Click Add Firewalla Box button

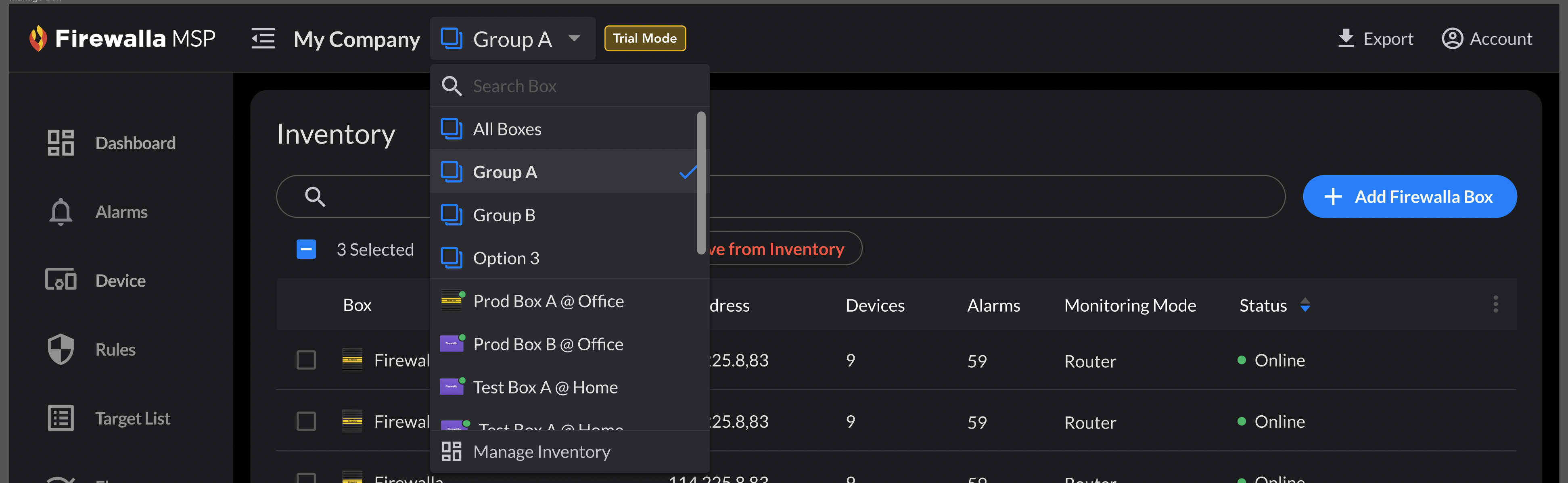coord(1409,196)
